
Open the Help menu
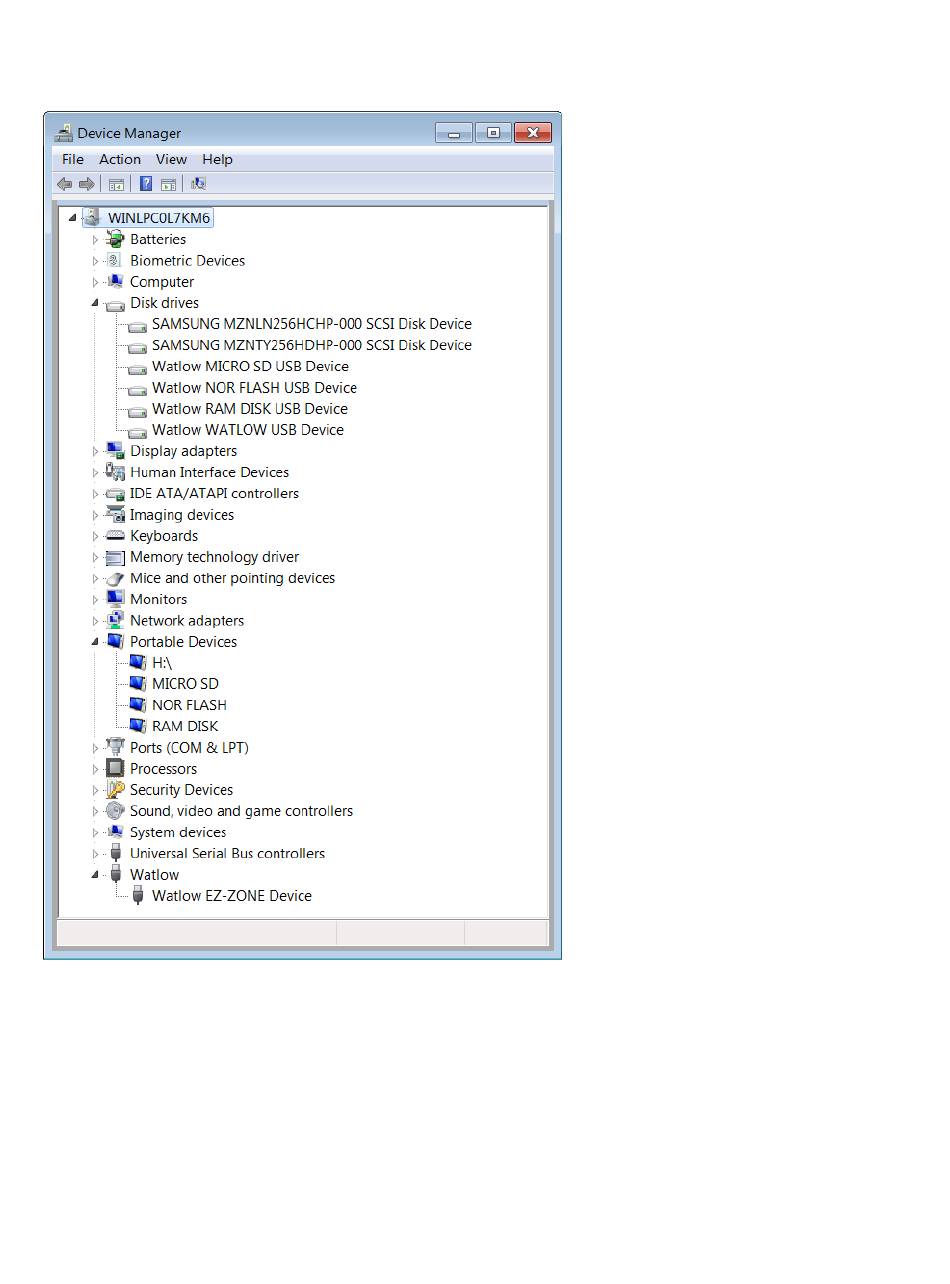point(217,159)
